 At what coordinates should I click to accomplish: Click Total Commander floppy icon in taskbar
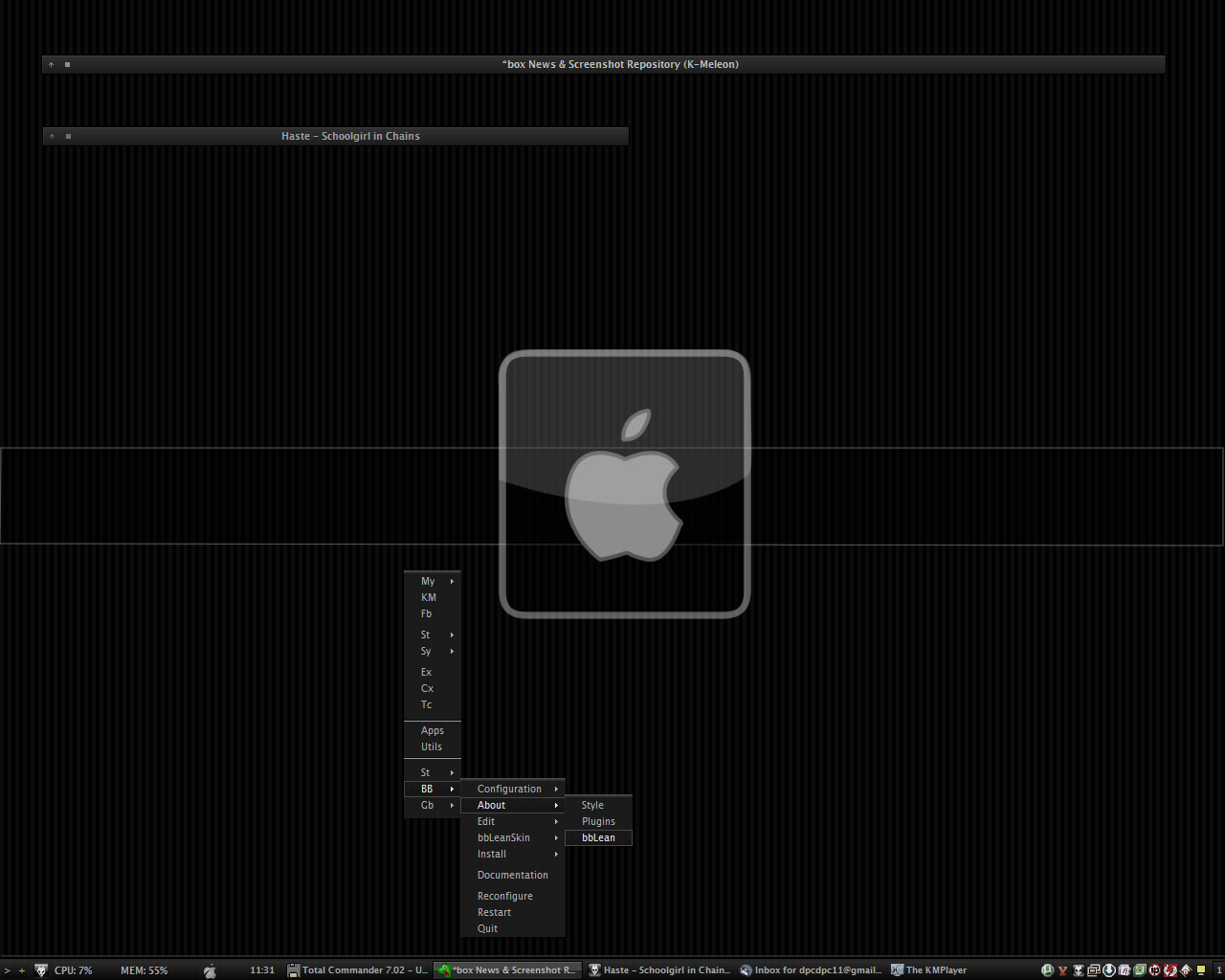(x=294, y=969)
